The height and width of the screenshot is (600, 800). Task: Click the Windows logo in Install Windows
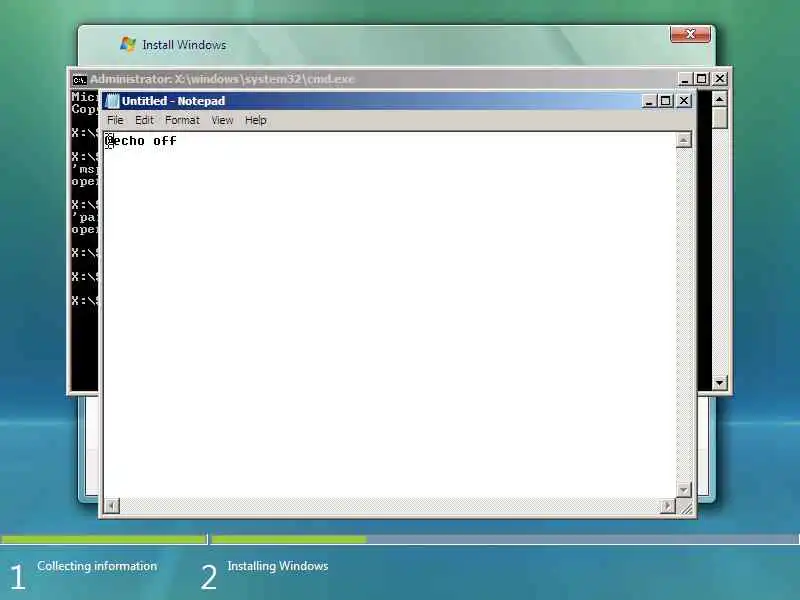click(128, 44)
